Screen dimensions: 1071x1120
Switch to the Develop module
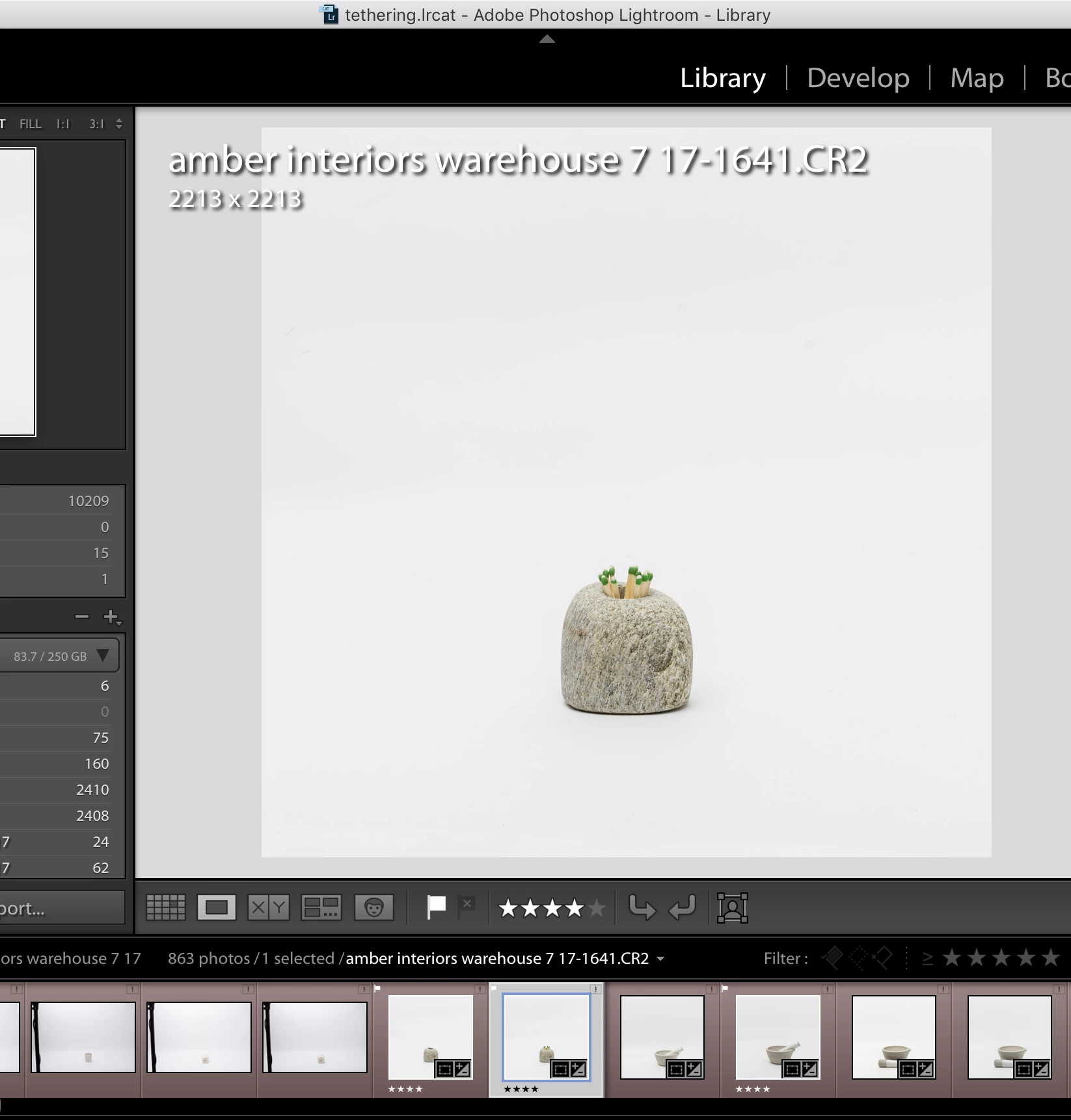point(858,78)
